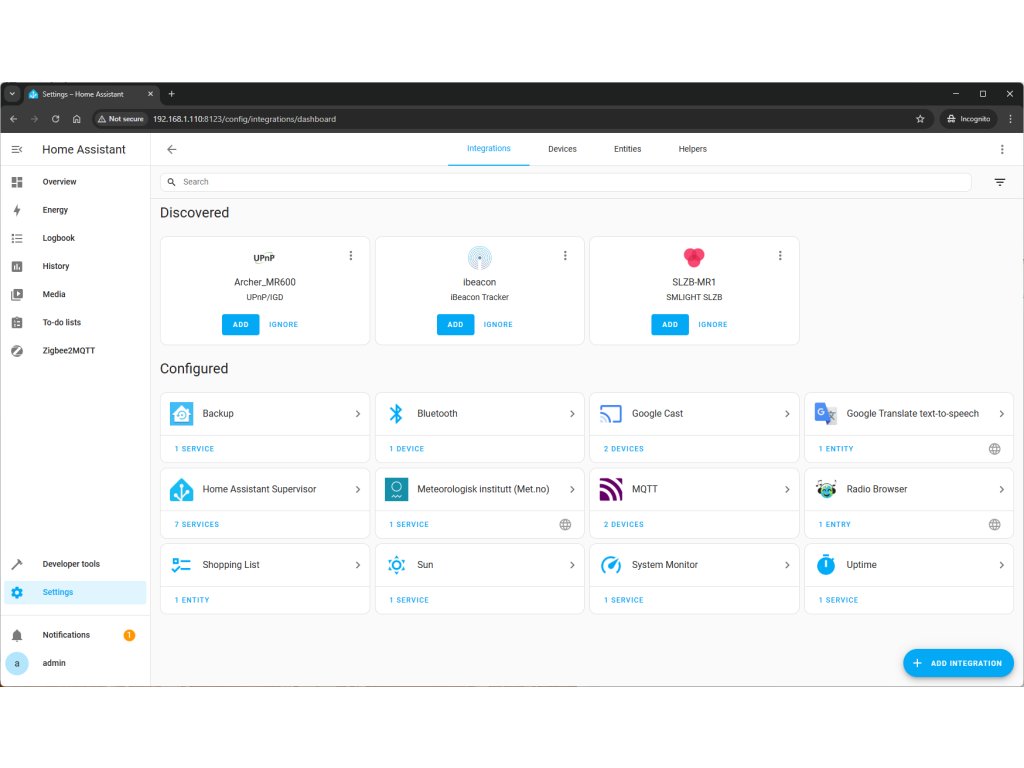Ignore the discovered ibeacon device
The width and height of the screenshot is (1024, 768).
(x=498, y=324)
